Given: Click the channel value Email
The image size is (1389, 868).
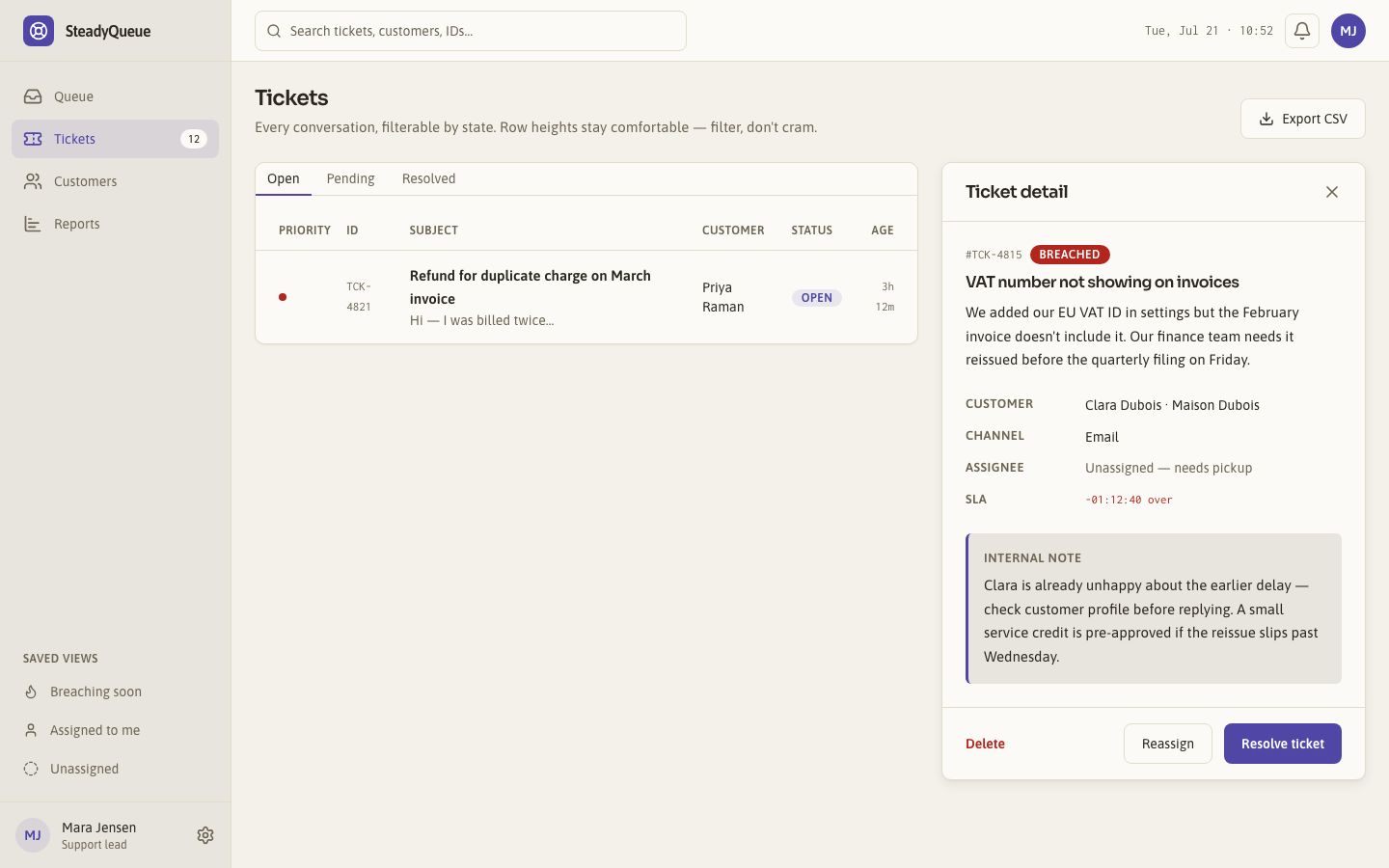Looking at the screenshot, I should click(x=1102, y=437).
